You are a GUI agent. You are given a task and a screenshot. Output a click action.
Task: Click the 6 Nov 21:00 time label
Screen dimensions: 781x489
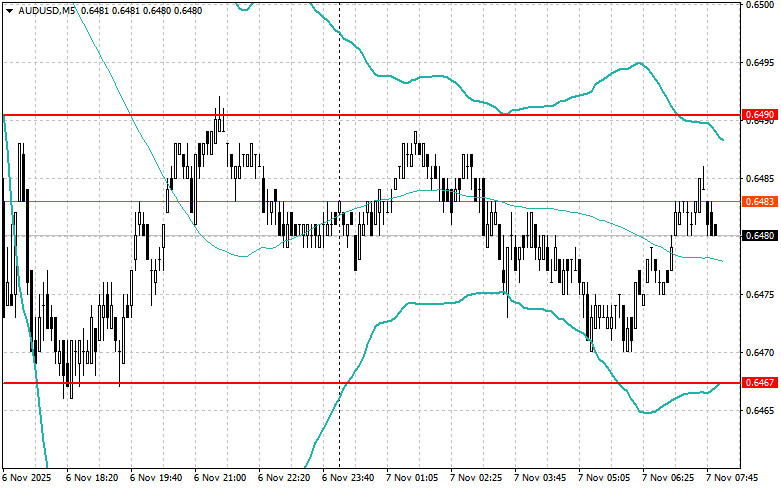pos(220,478)
